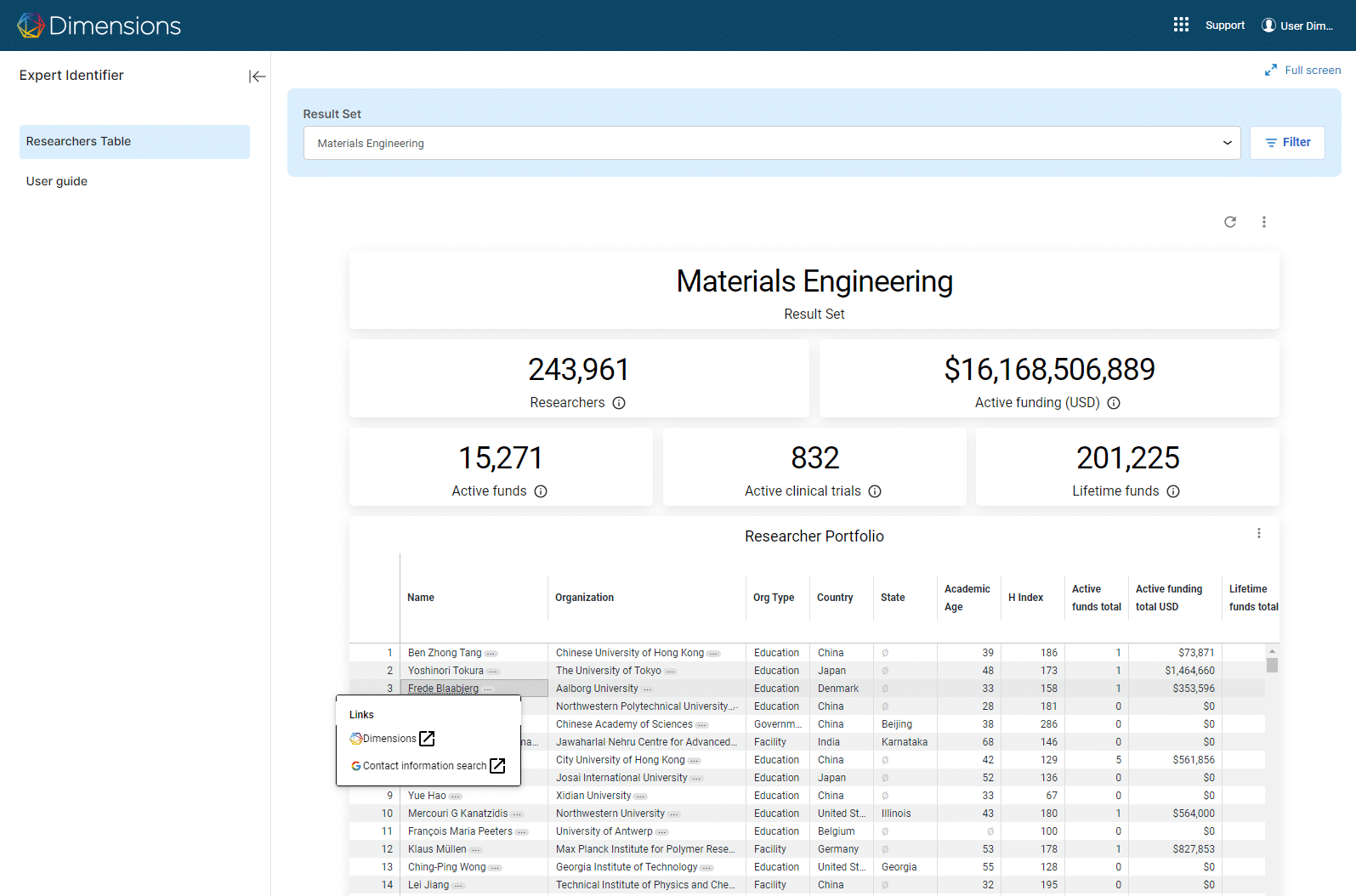The height and width of the screenshot is (896, 1356).
Task: Show info icon beside Active funds
Action: 541,491
